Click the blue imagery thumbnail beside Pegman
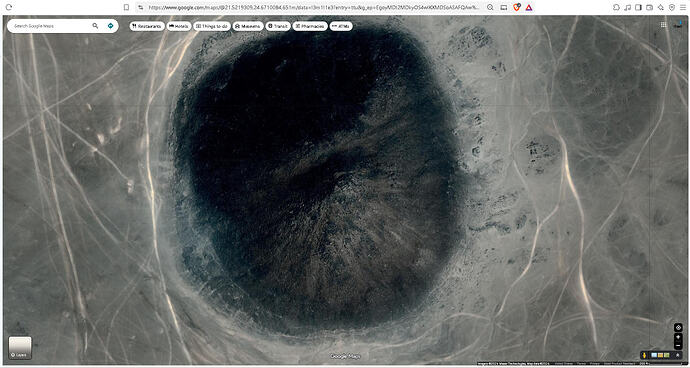 tap(654, 355)
